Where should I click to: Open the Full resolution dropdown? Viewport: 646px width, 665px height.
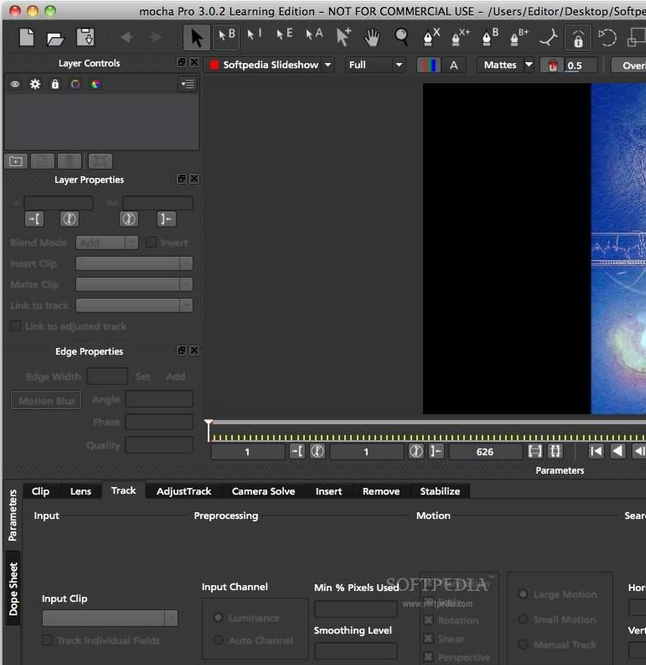coord(375,65)
